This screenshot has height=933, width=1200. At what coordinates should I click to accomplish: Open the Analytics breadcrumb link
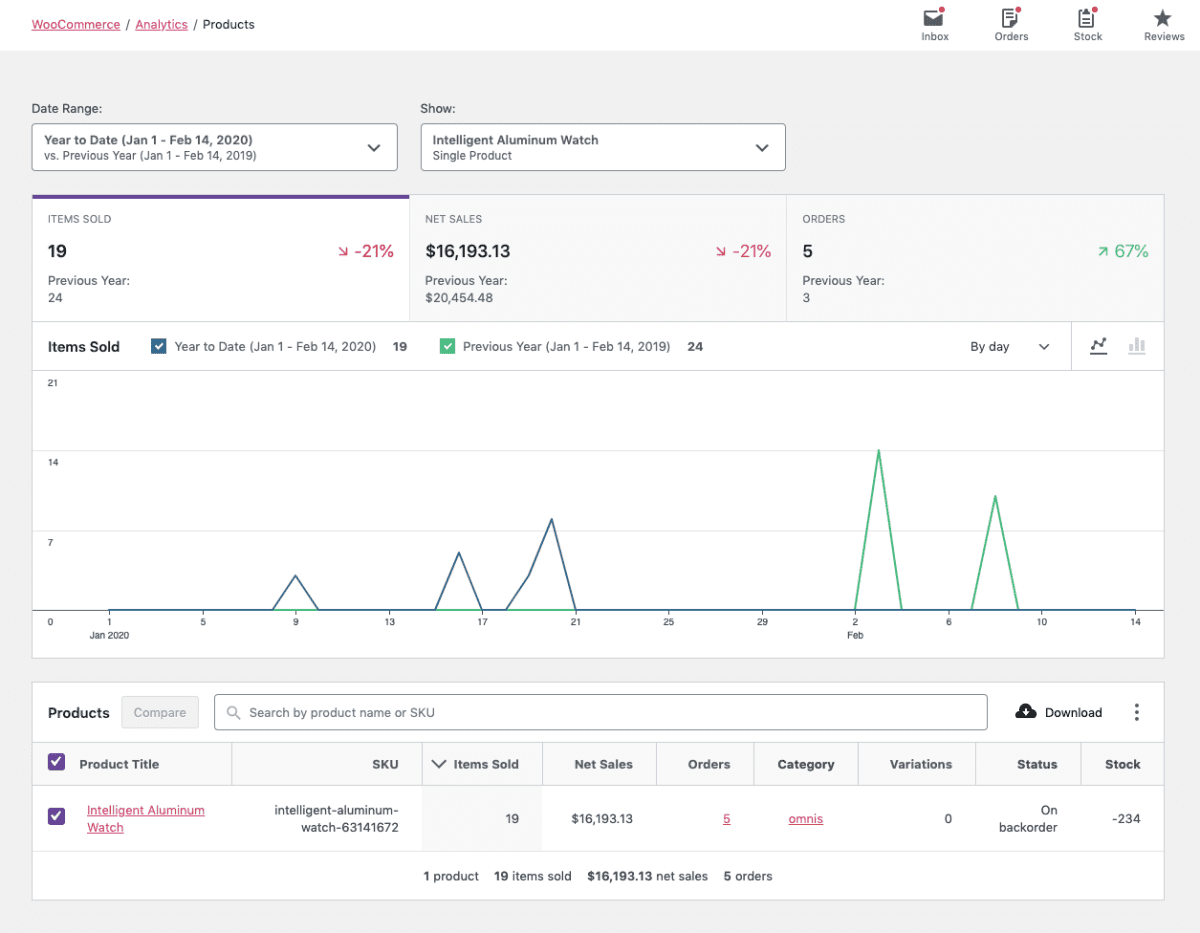click(x=161, y=24)
